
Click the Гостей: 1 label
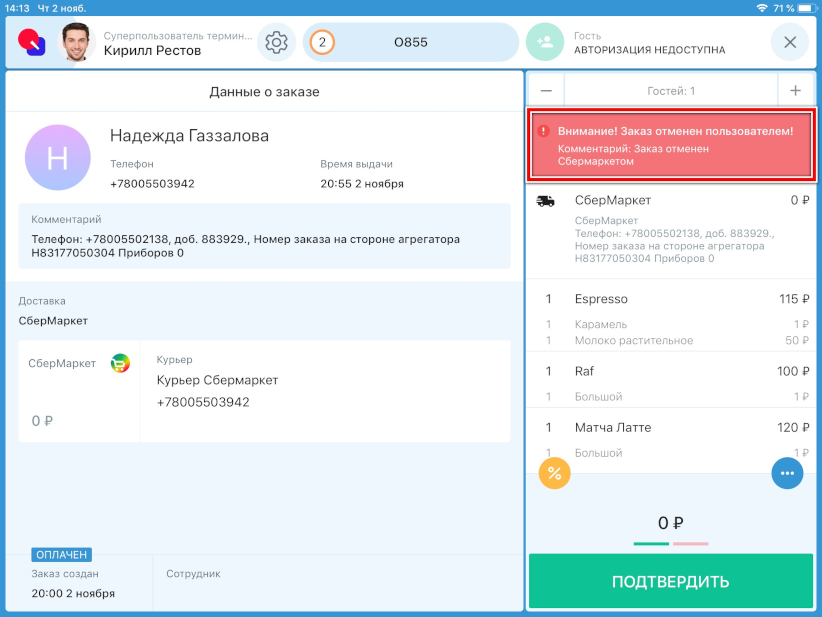tap(671, 91)
